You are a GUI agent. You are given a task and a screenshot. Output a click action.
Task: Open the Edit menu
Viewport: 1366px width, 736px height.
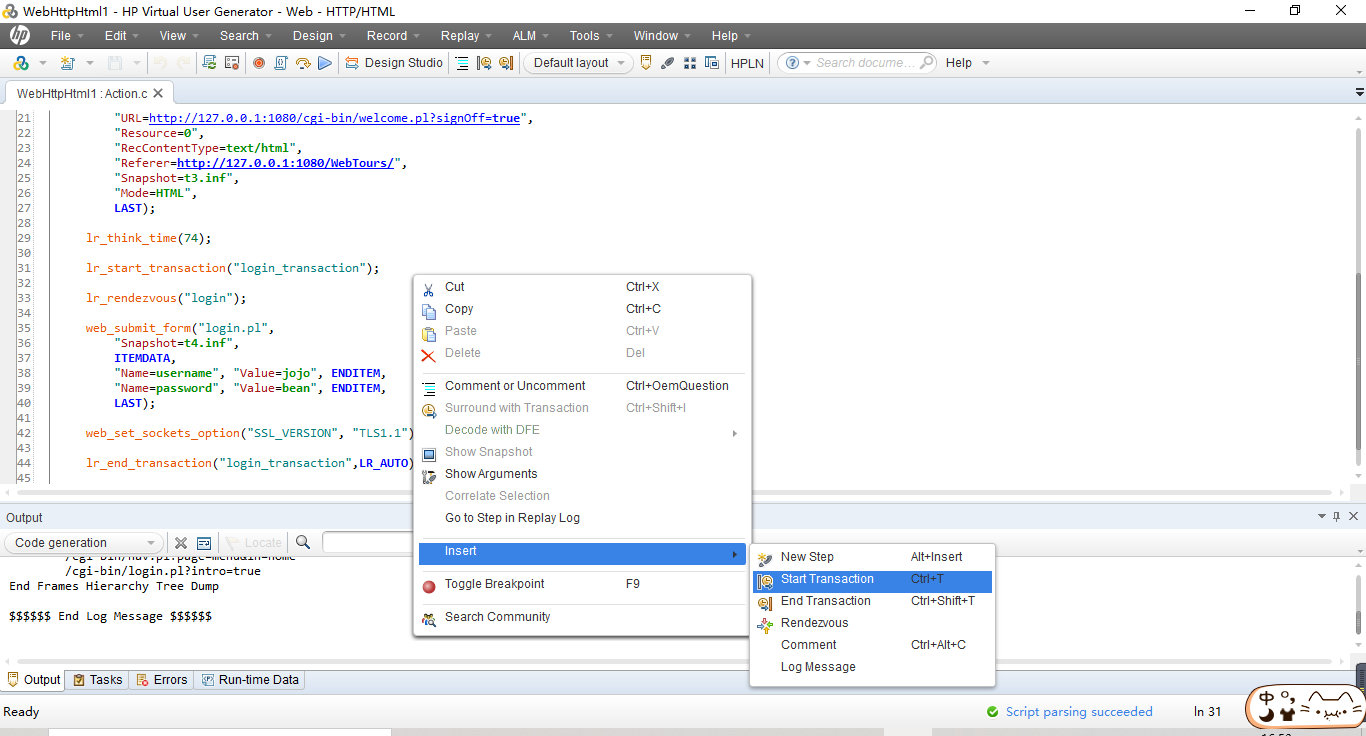coord(116,35)
